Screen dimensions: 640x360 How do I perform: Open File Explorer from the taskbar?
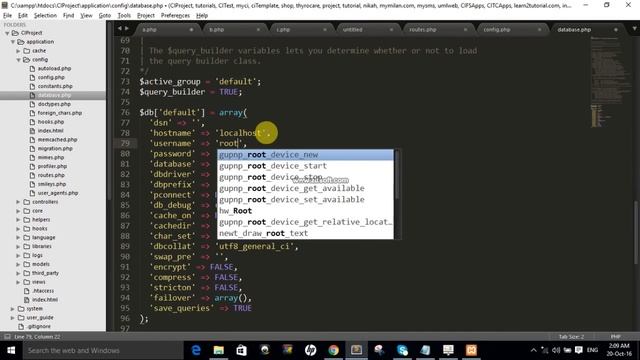pos(219,350)
